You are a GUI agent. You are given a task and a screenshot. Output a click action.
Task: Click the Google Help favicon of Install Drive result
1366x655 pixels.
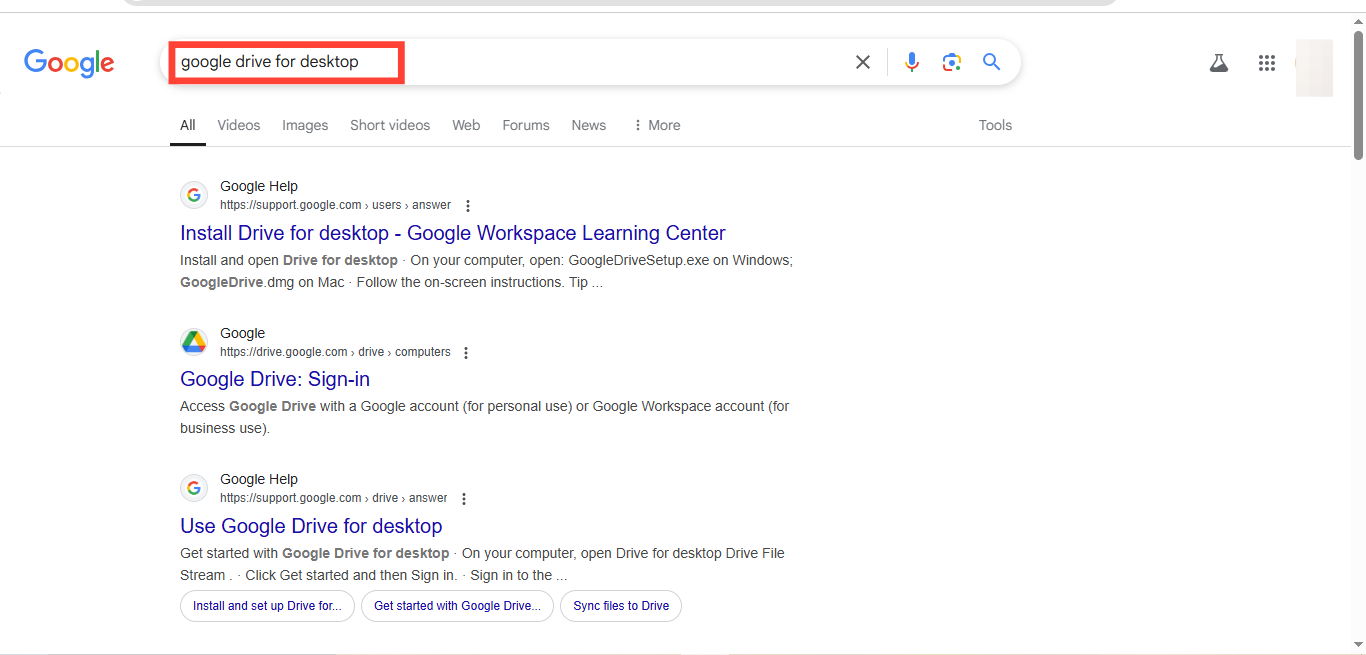tap(194, 195)
